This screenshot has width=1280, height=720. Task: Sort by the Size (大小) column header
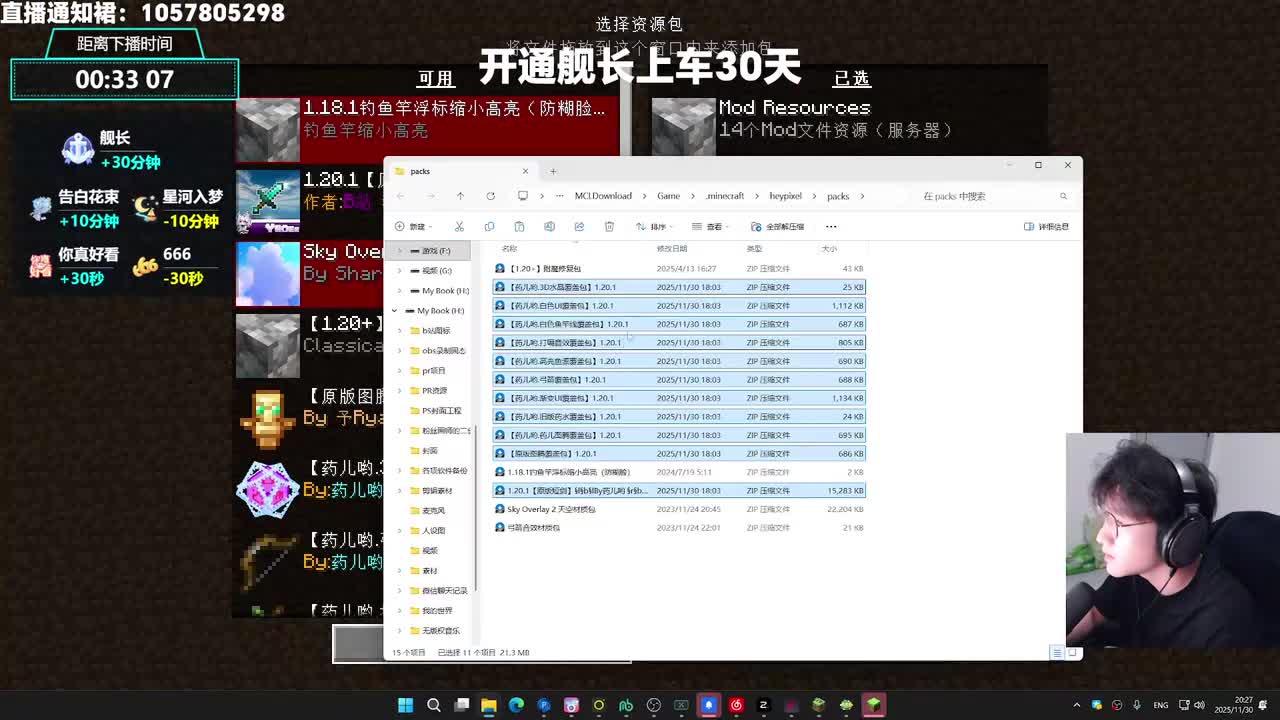829,248
